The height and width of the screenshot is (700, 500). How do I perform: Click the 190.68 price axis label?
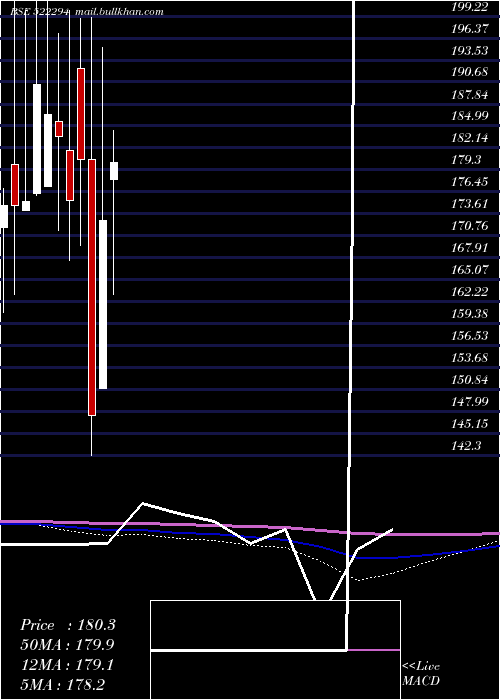click(470, 72)
